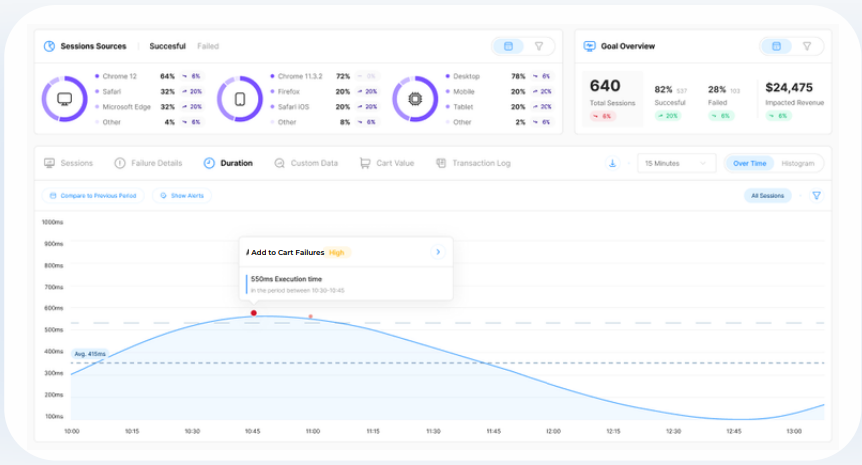Click the desktop monitor donut chart icon
Screen dimensions: 862x465
pos(65,99)
